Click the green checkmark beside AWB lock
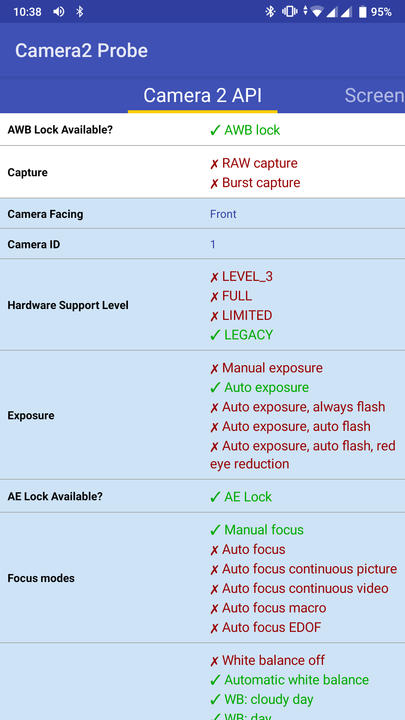 coord(215,130)
